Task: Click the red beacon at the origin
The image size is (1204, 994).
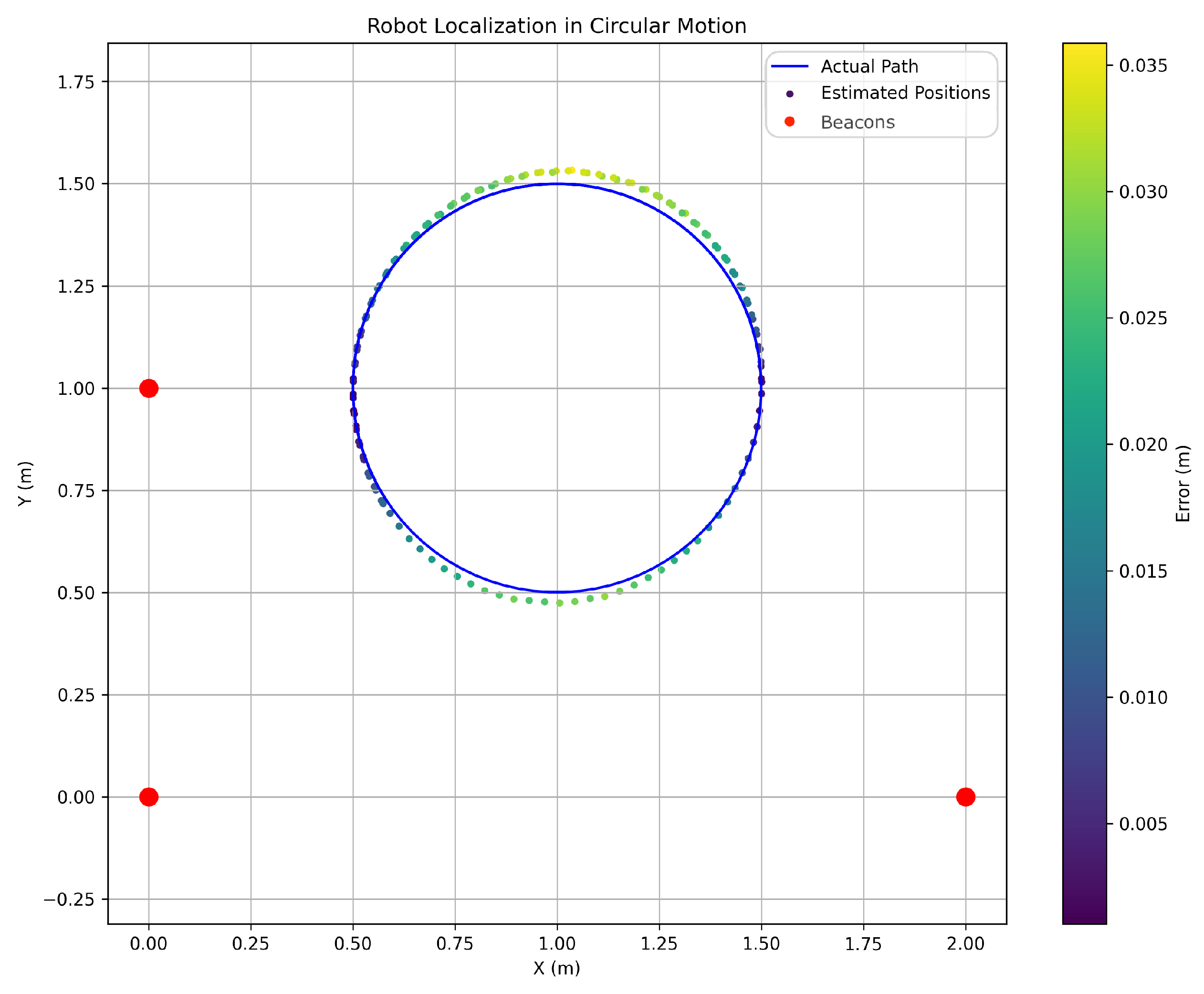Action: (149, 797)
